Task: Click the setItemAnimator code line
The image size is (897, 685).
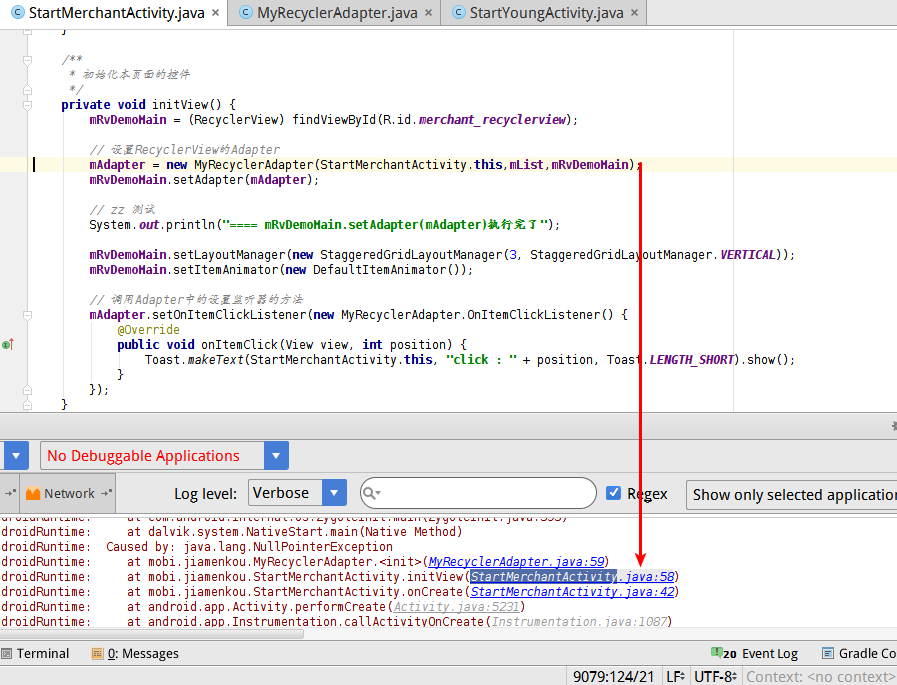Action: (281, 270)
